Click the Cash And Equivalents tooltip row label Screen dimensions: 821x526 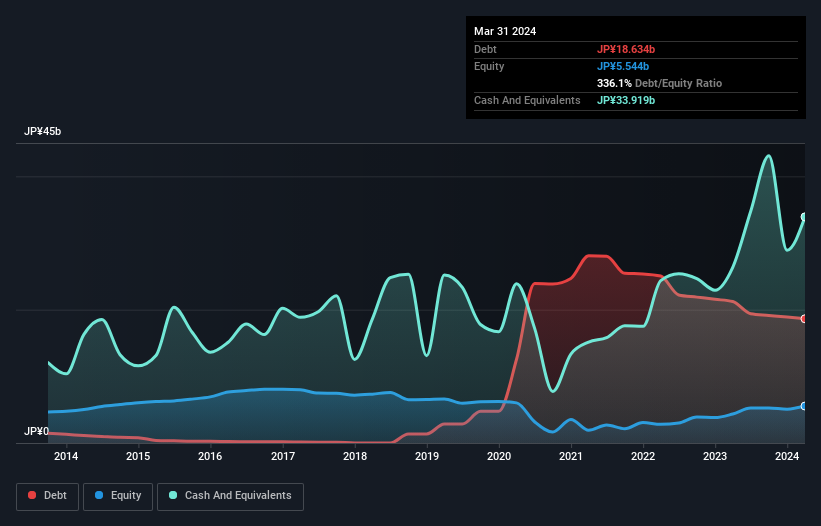click(527, 100)
